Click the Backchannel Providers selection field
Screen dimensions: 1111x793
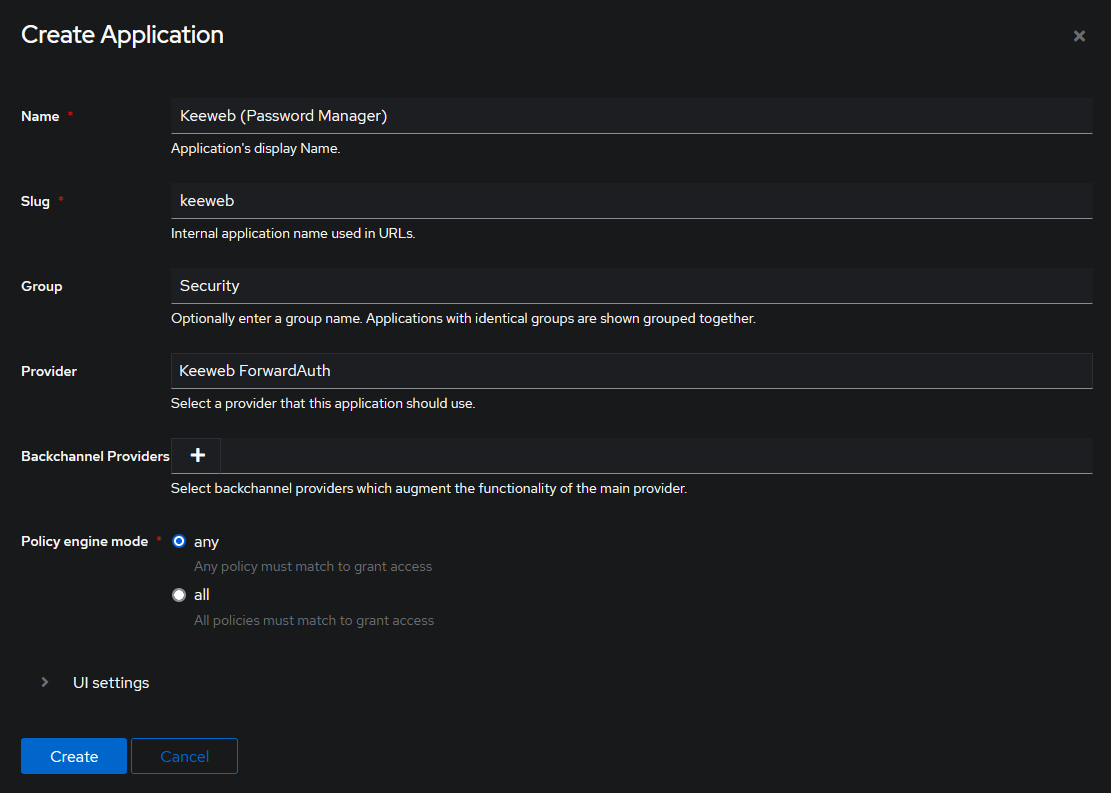pyautogui.click(x=656, y=456)
